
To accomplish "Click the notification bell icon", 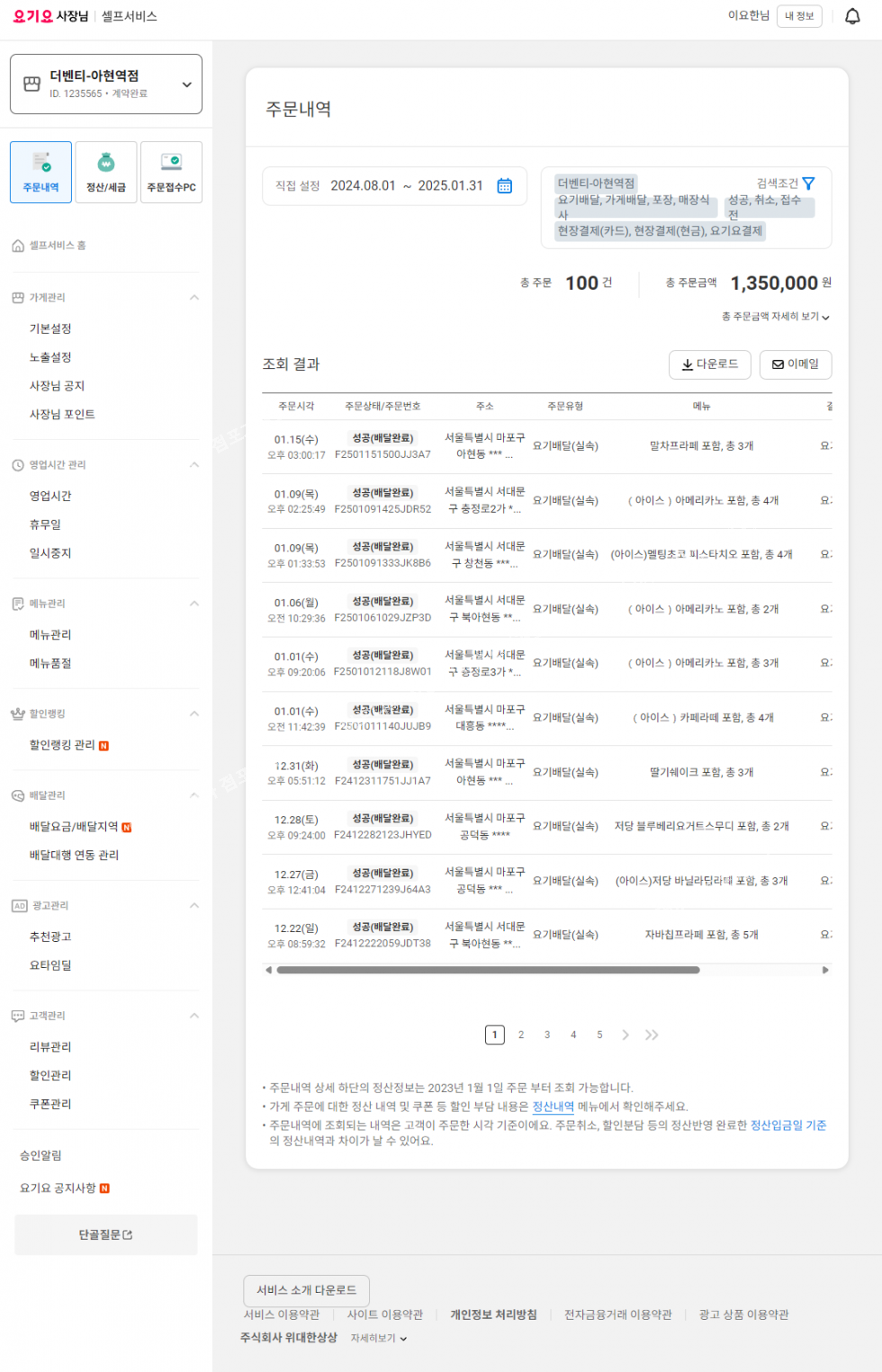I will [851, 16].
